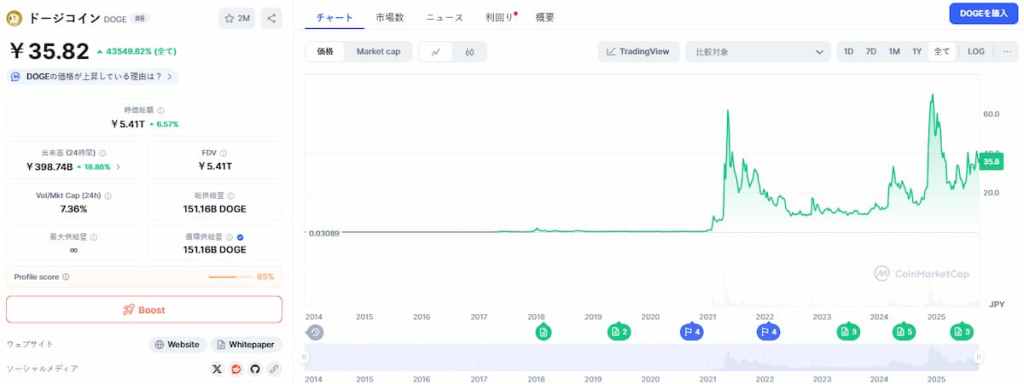This screenshot has width=1024, height=384.
Task: Grab the right handle of range selector
Action: pos(978,357)
